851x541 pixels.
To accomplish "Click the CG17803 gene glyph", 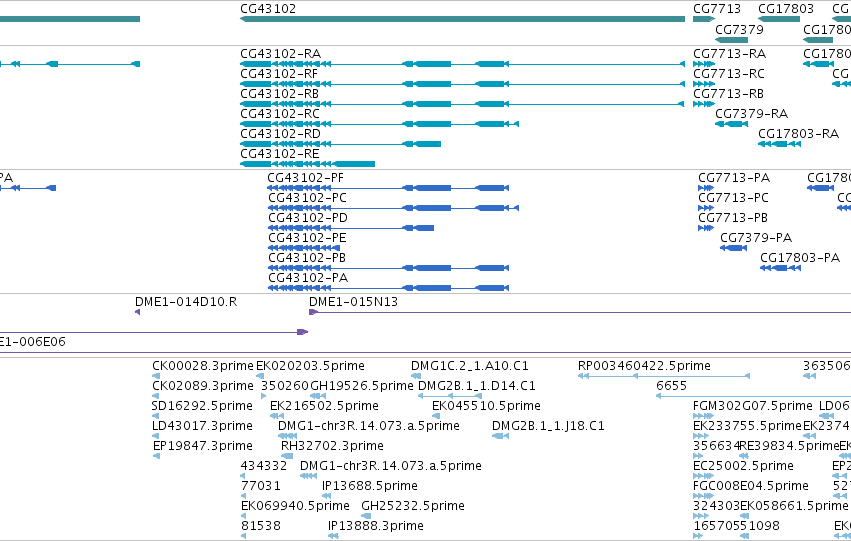I will (779, 19).
